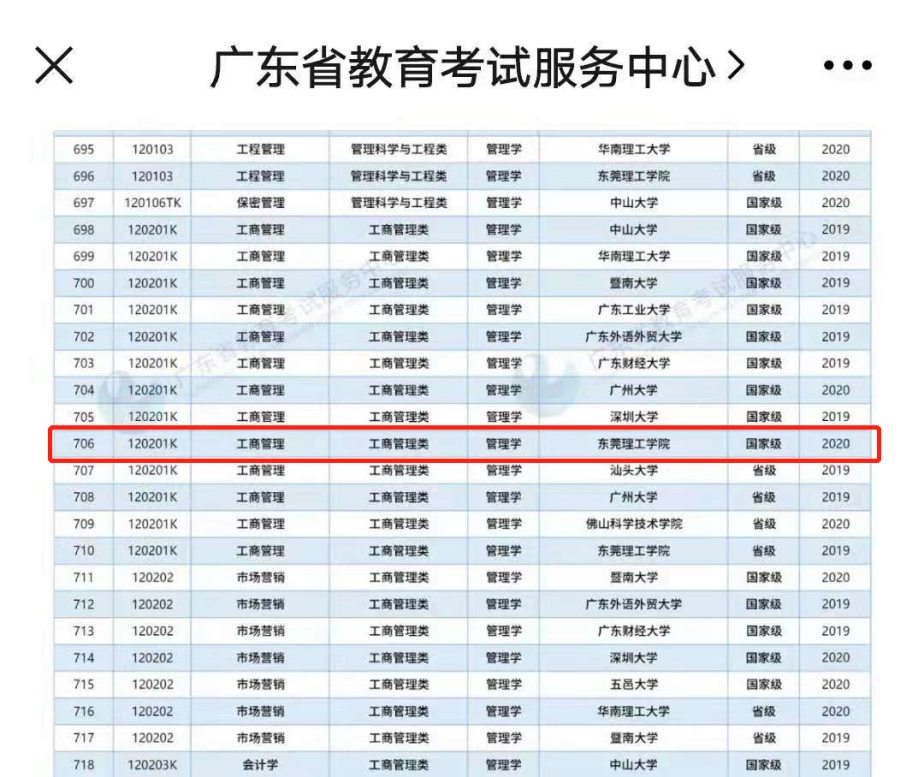Image resolution: width=924 pixels, height=777 pixels.
Task: Tap 深圳大学 in row 705
Action: (633, 417)
